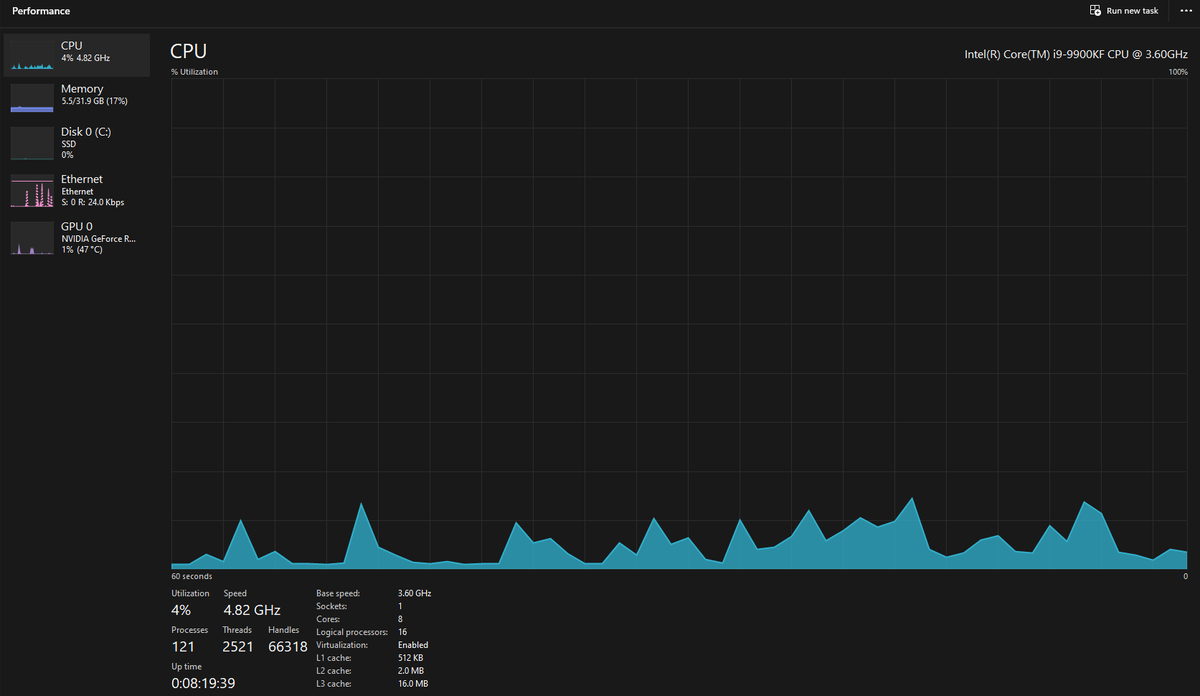
Task: Click the 100% graph scale label
Action: coord(1178,72)
